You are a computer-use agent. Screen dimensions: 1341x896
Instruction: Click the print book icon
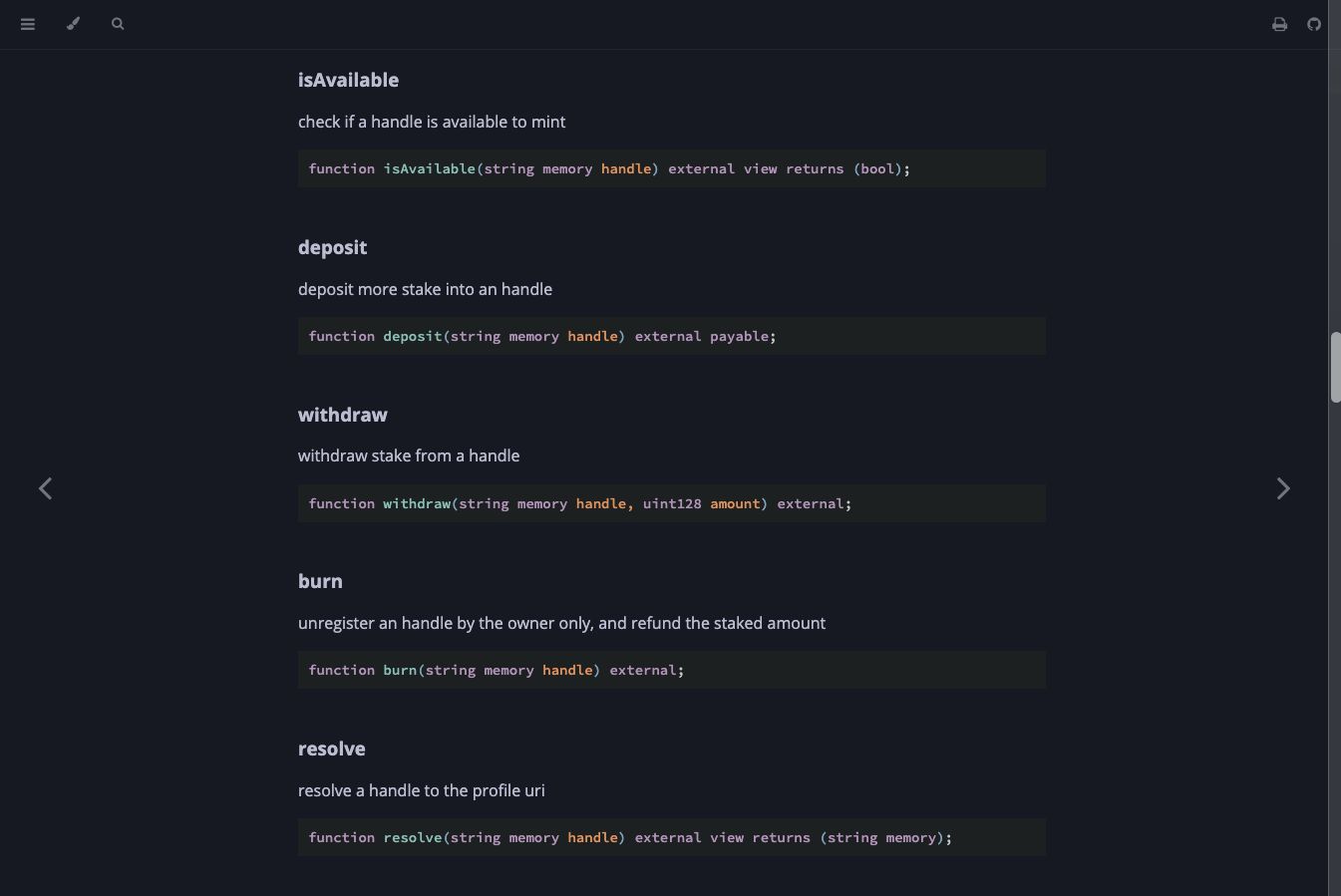pyautogui.click(x=1279, y=24)
